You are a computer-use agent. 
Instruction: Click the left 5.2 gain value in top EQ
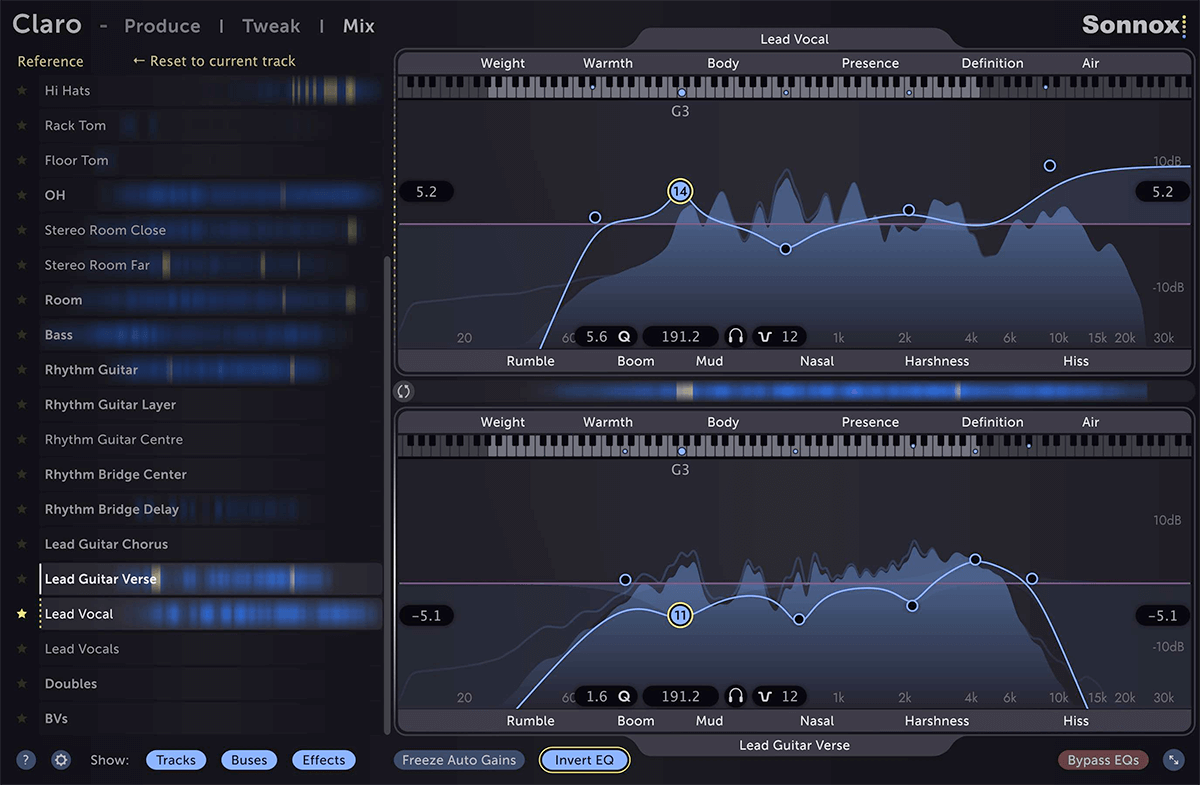tap(426, 191)
